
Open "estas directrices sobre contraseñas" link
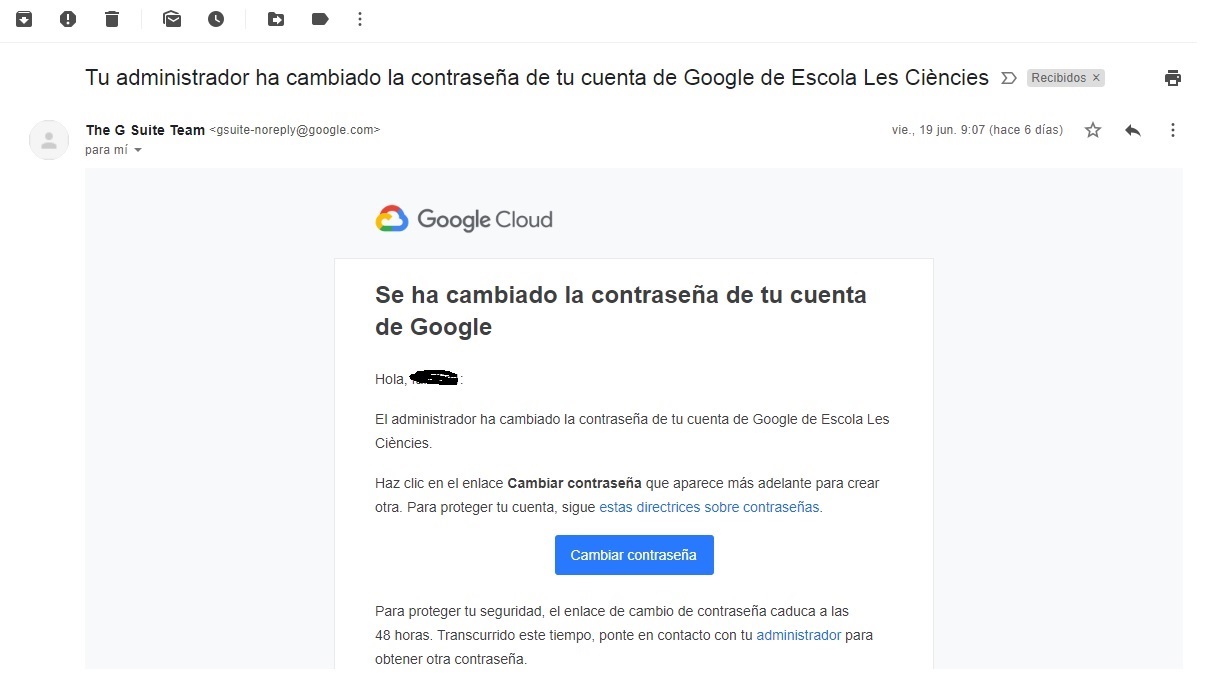pyautogui.click(x=709, y=507)
